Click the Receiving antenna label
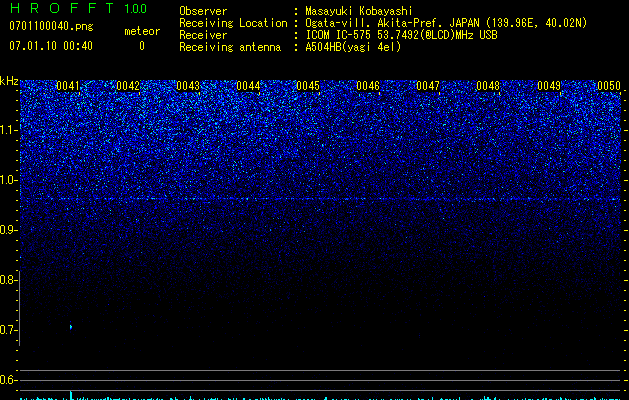Viewport: 629px width, 400px height. tap(230, 47)
